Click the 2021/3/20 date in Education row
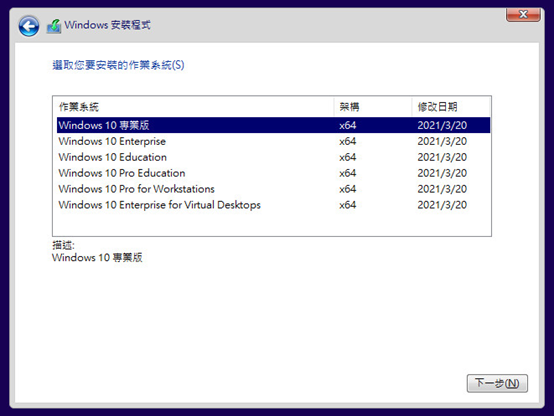The image size is (554, 416). click(x=442, y=157)
